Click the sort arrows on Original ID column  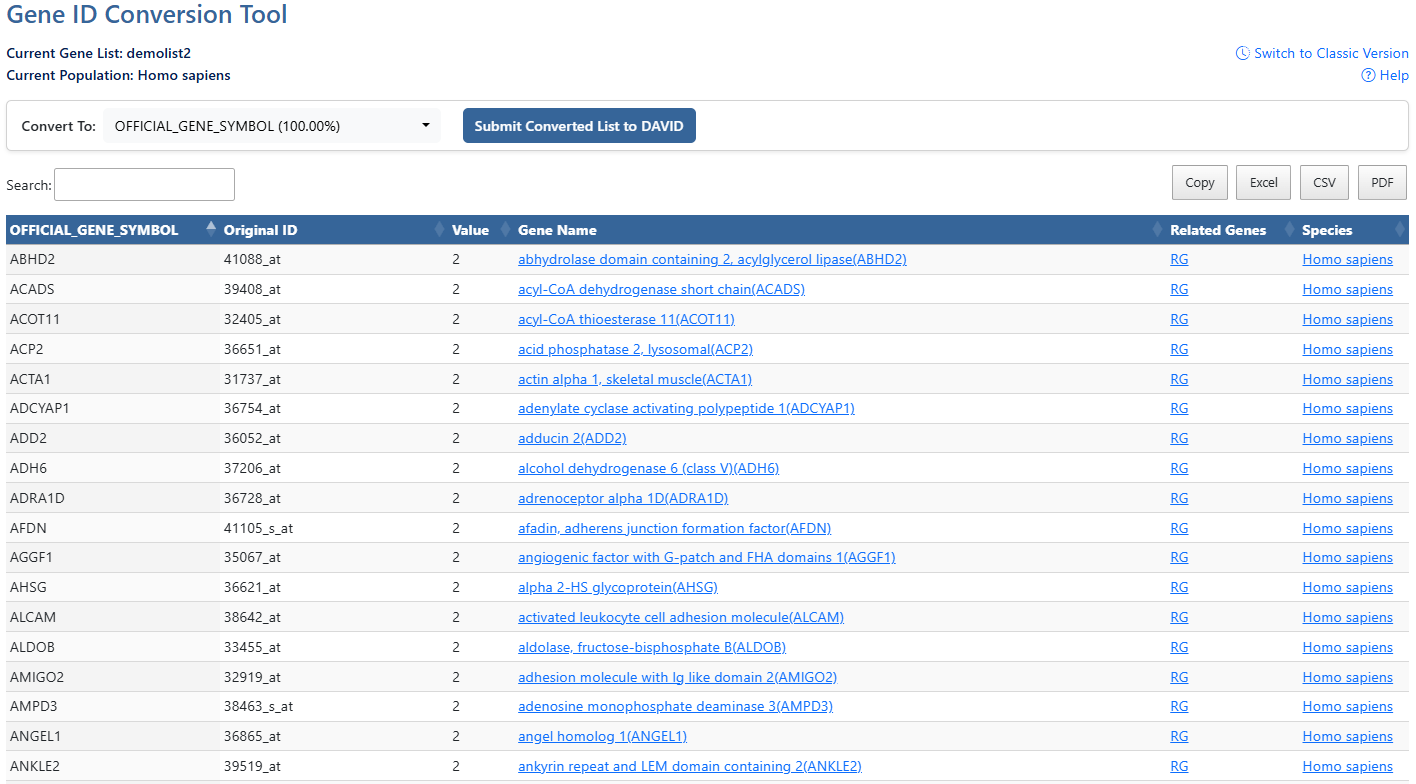pos(440,229)
